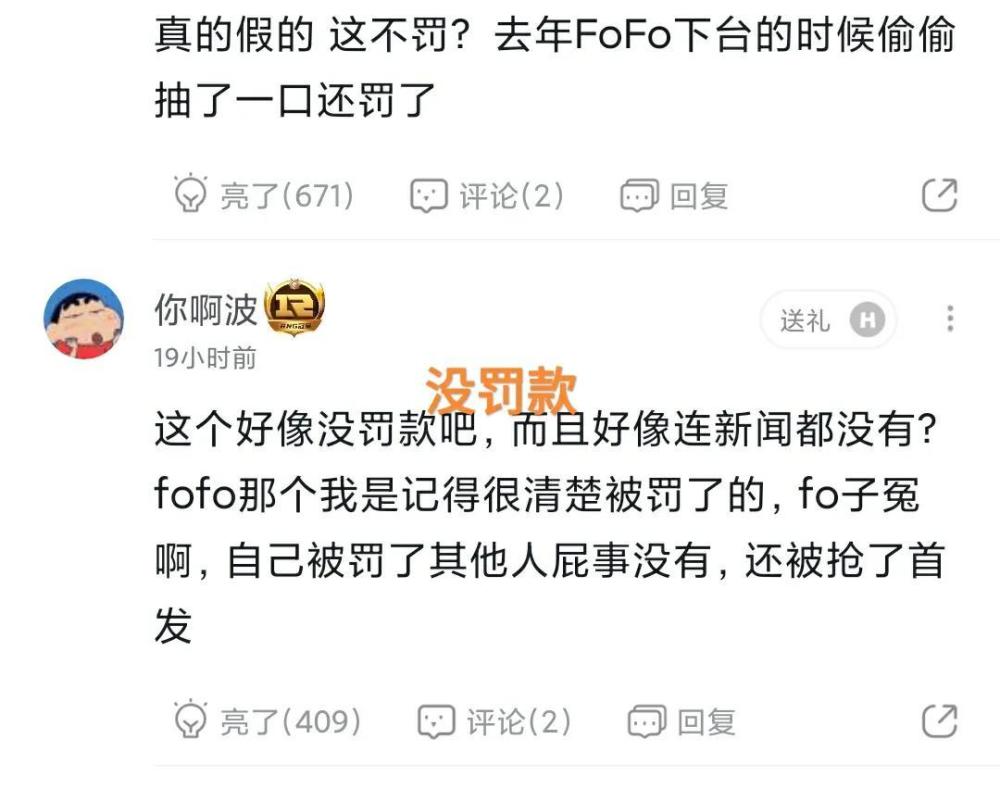Viewport: 1000px width, 789px height.
Task: Open the three-dot menu for 你啊波's comment
Action: point(950,318)
